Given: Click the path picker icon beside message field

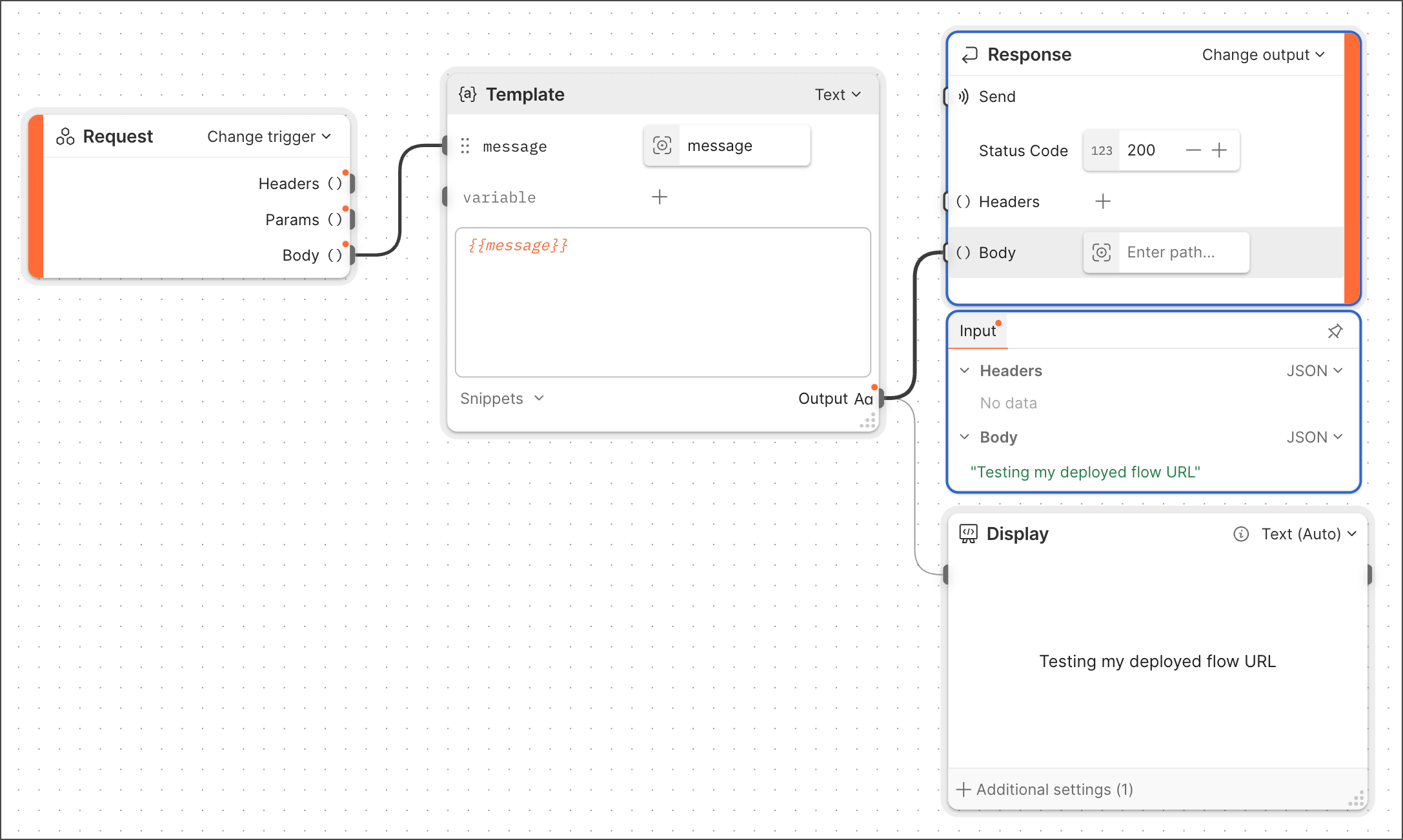Looking at the screenshot, I should [x=662, y=146].
